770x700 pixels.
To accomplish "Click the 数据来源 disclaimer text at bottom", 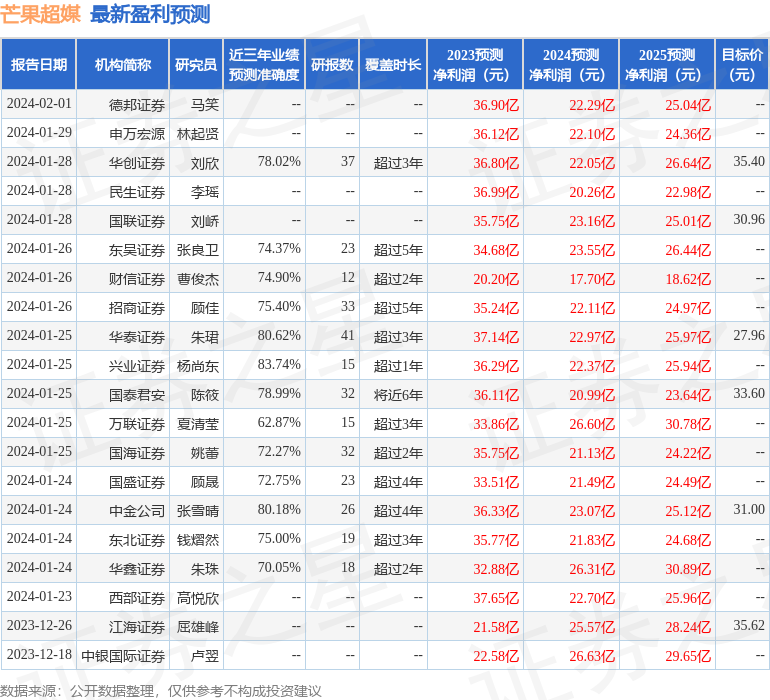I will pyautogui.click(x=161, y=690).
